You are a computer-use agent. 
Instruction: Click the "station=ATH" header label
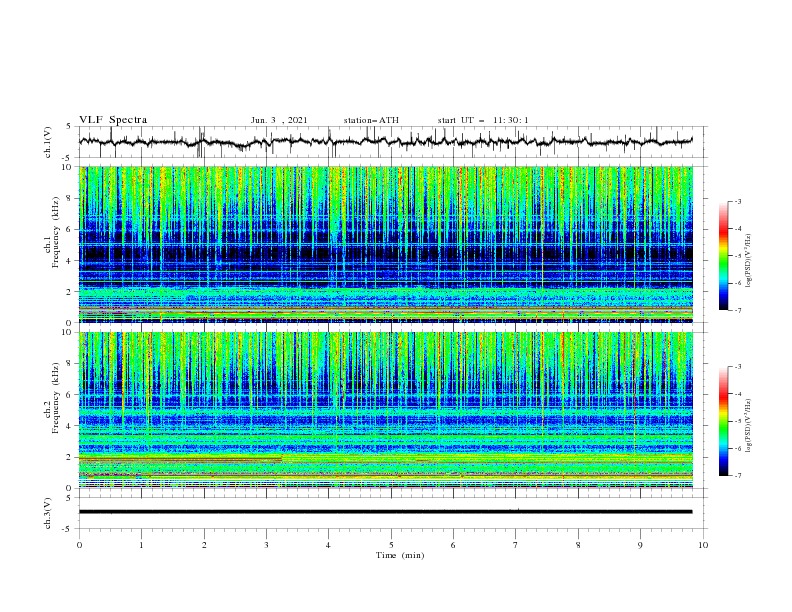[371, 120]
